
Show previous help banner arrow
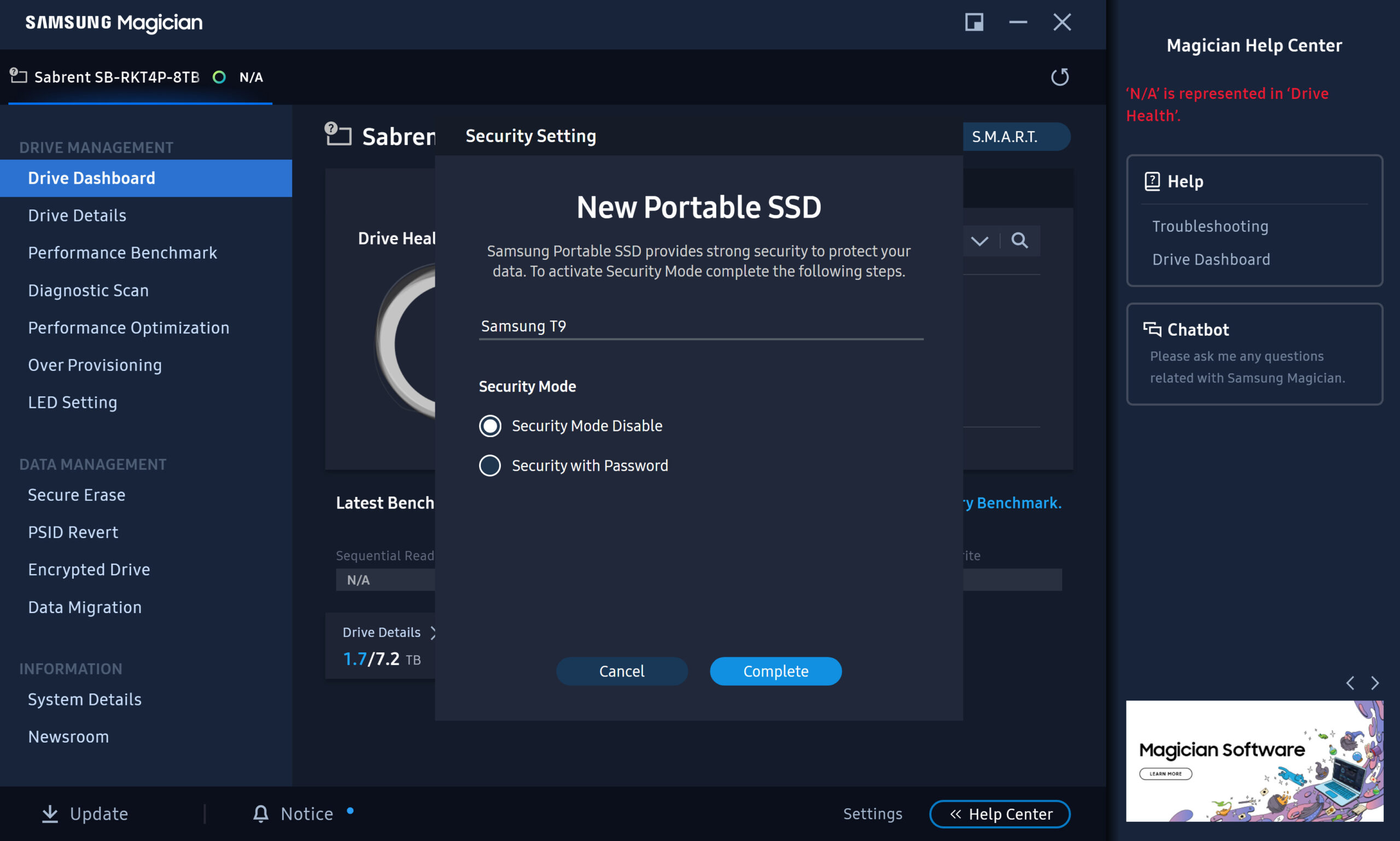pos(1350,683)
